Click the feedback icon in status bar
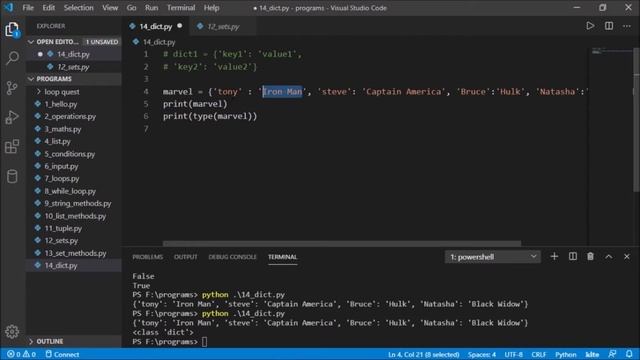The width and height of the screenshot is (640, 360). click(612, 354)
